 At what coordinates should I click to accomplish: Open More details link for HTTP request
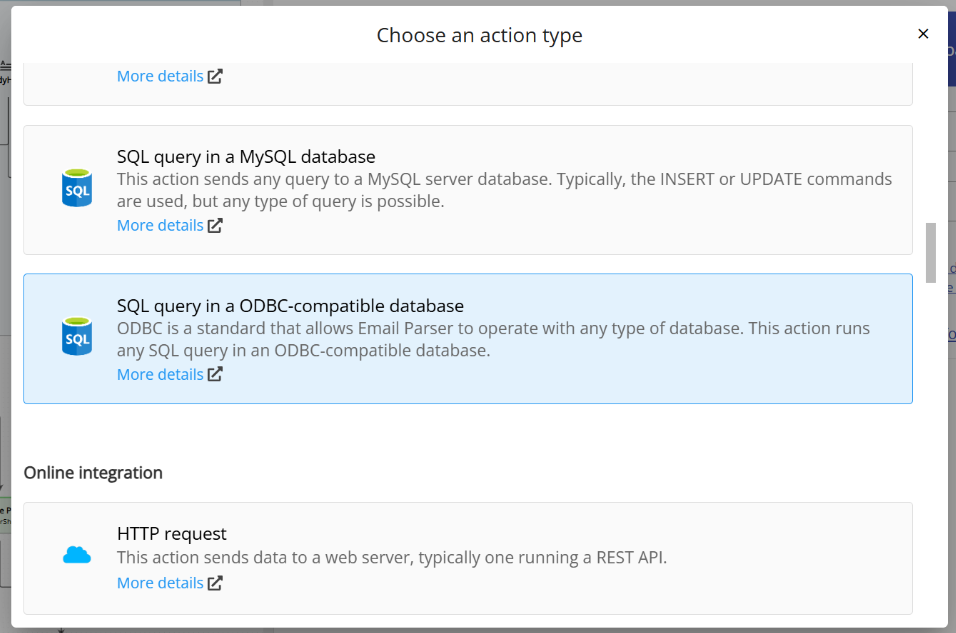point(160,583)
